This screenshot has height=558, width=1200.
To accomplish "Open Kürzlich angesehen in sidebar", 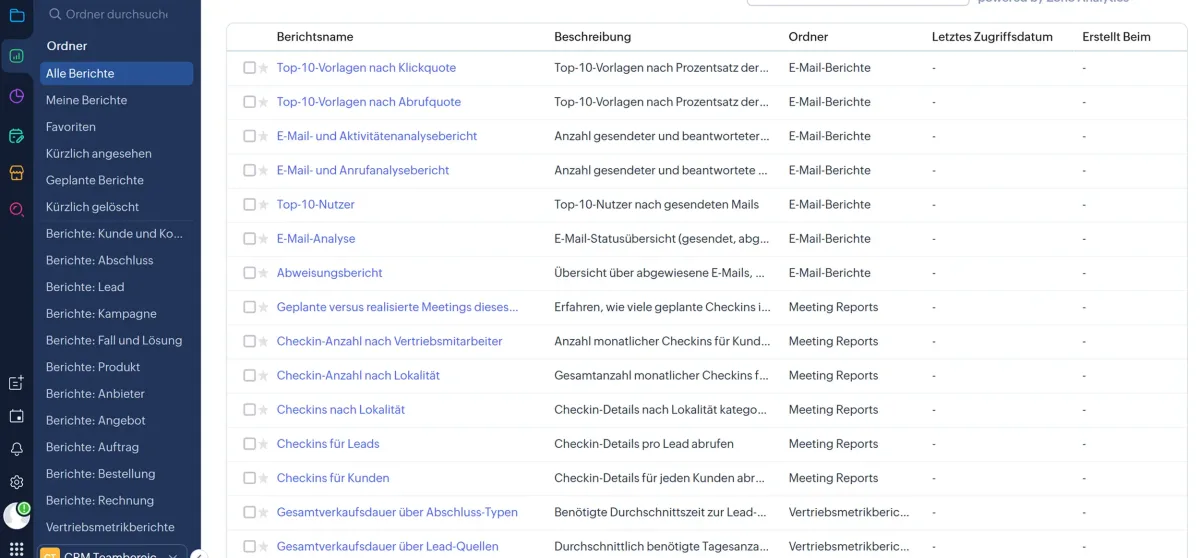I will tap(99, 154).
